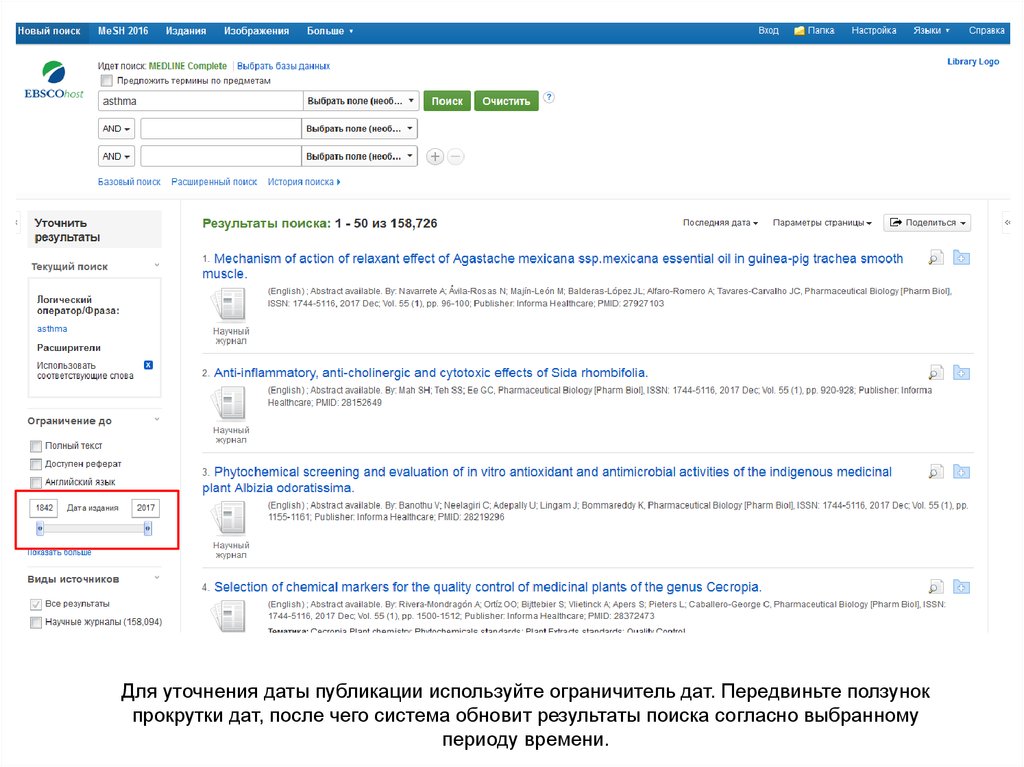Click the left handle of the date slider
This screenshot has height=767, width=1024.
(x=40, y=528)
